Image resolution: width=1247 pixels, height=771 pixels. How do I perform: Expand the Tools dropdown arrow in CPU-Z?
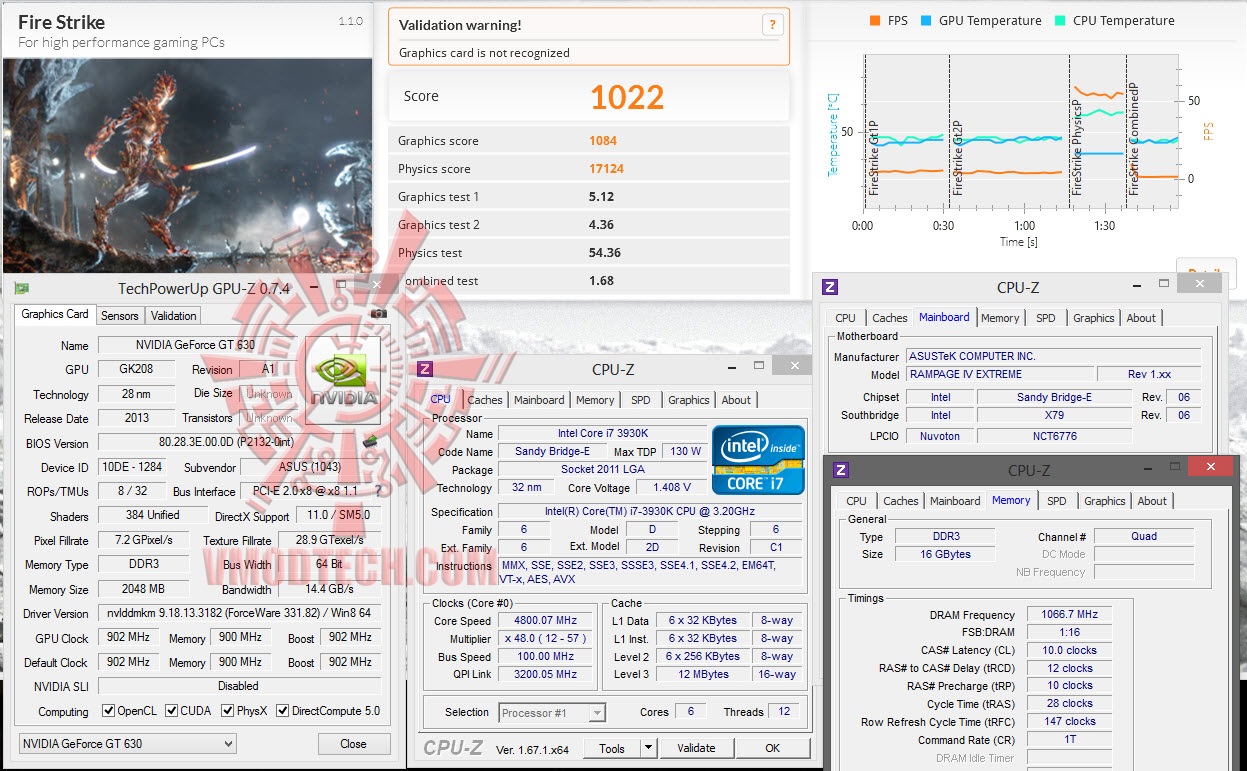(648, 748)
